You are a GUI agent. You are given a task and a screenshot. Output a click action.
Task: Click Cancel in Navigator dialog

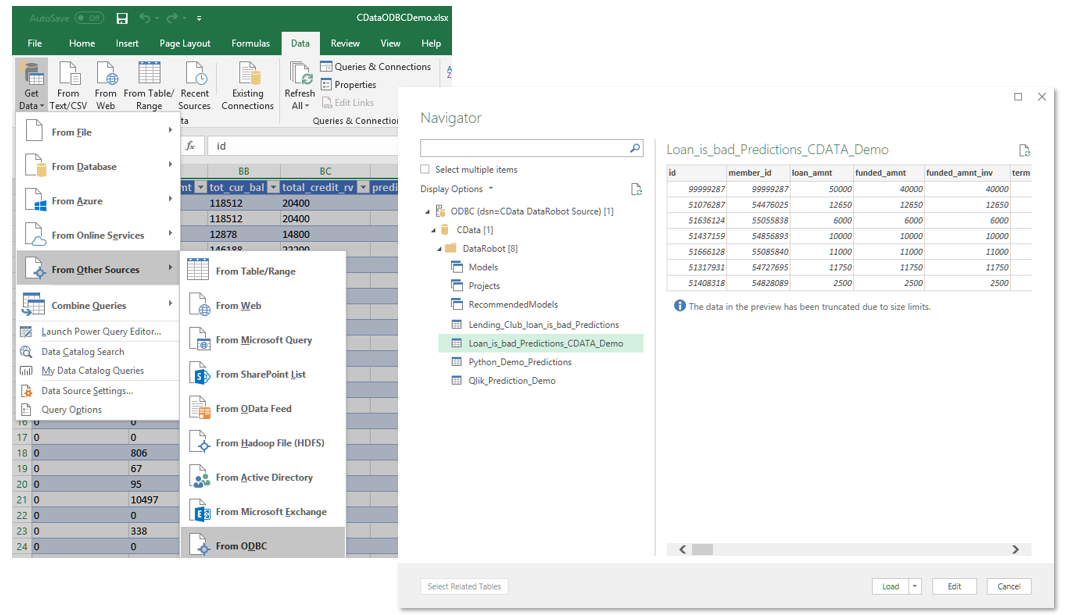coord(1009,586)
